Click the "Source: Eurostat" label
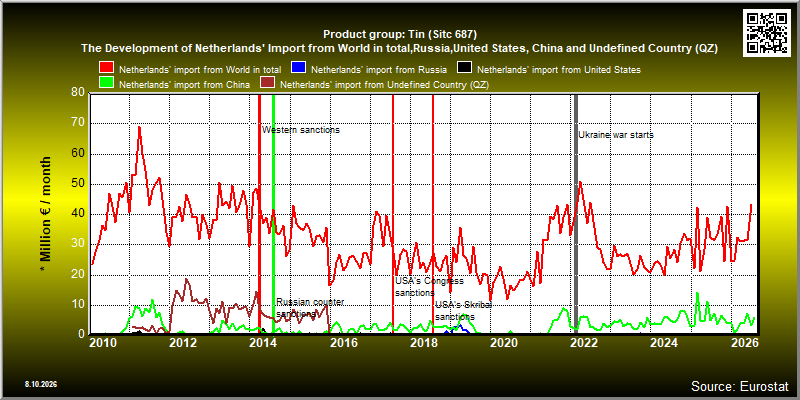The width and height of the screenshot is (800, 400). point(739,385)
